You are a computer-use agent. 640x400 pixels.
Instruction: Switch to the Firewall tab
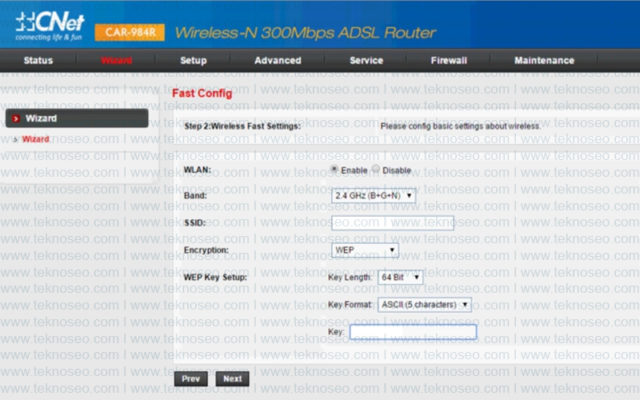click(x=449, y=60)
